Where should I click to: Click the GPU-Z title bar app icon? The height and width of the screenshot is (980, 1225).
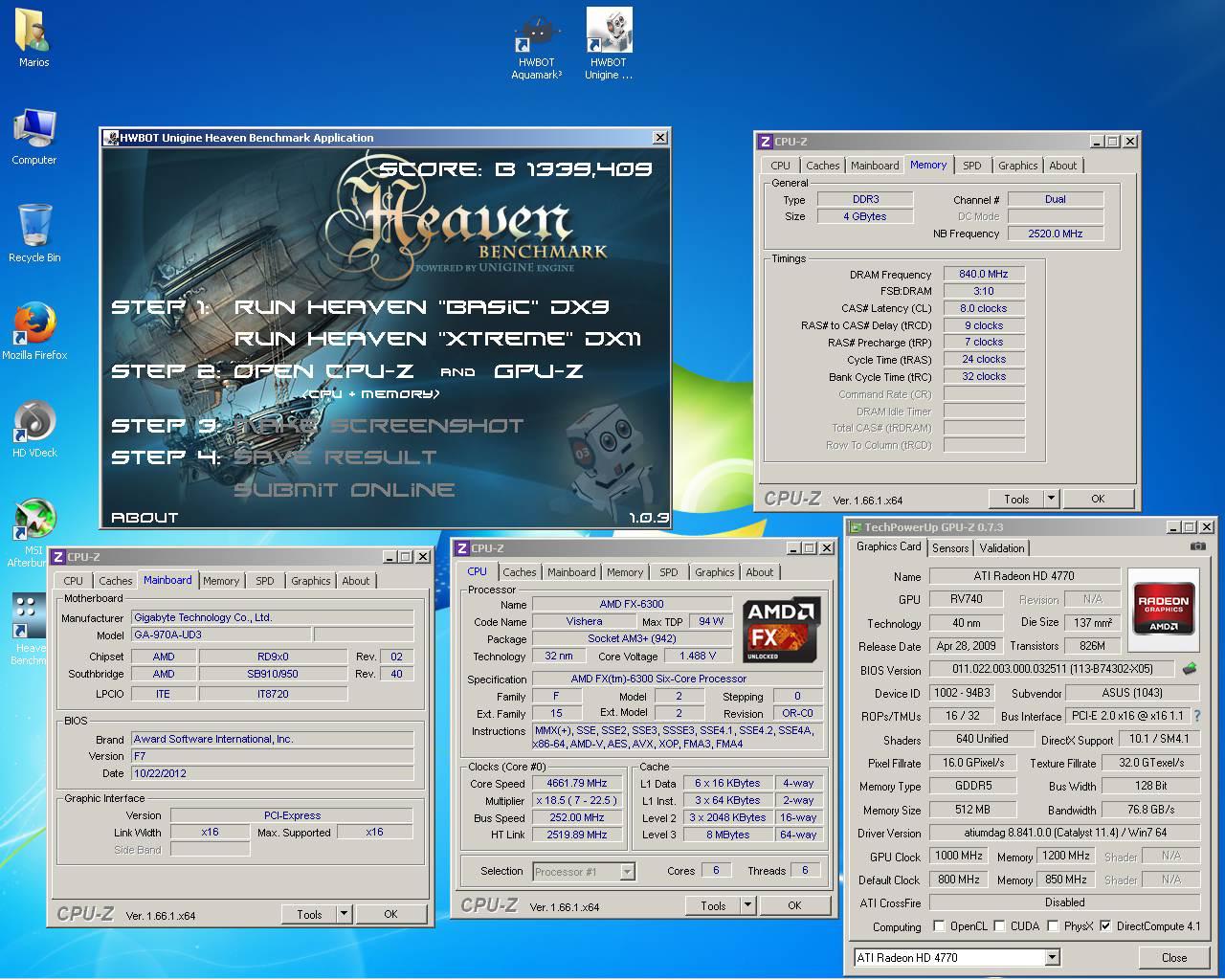pos(856,527)
